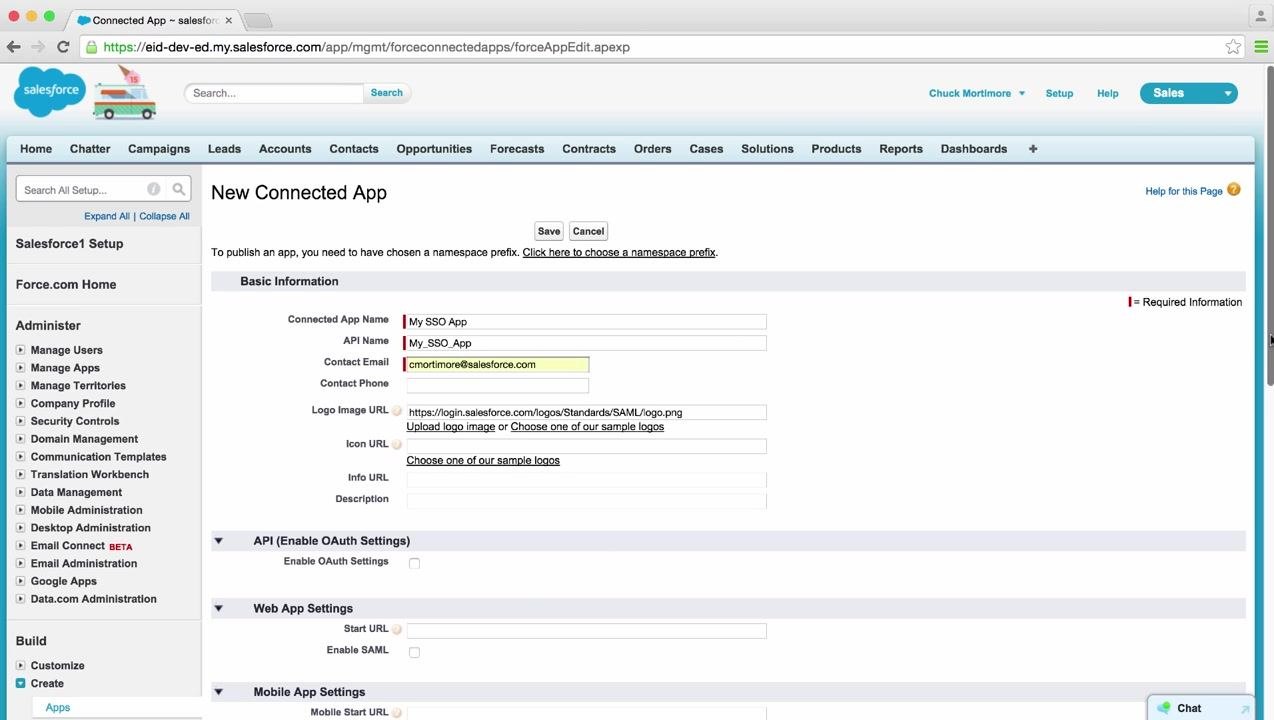Click the Save button
This screenshot has height=720, width=1274.
[549, 231]
